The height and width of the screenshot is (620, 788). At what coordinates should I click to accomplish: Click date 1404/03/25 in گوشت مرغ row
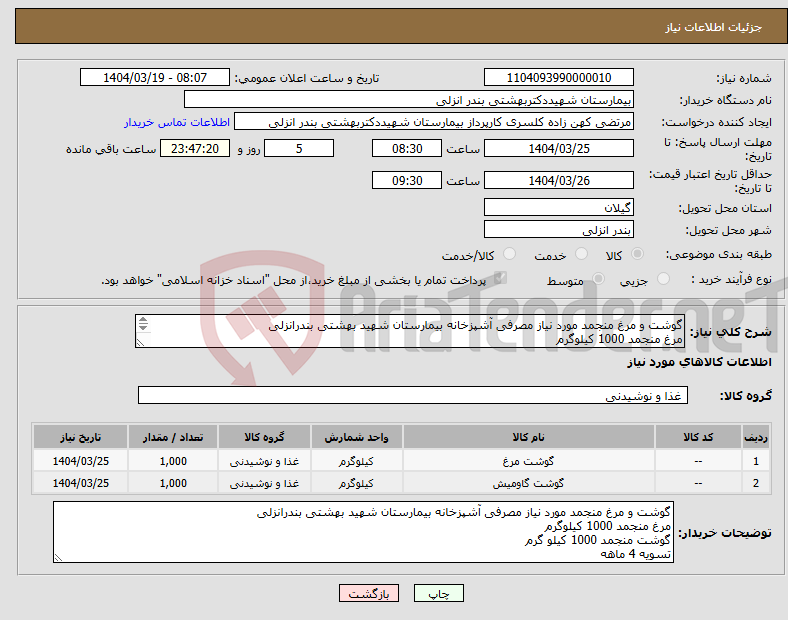pyautogui.click(x=80, y=461)
